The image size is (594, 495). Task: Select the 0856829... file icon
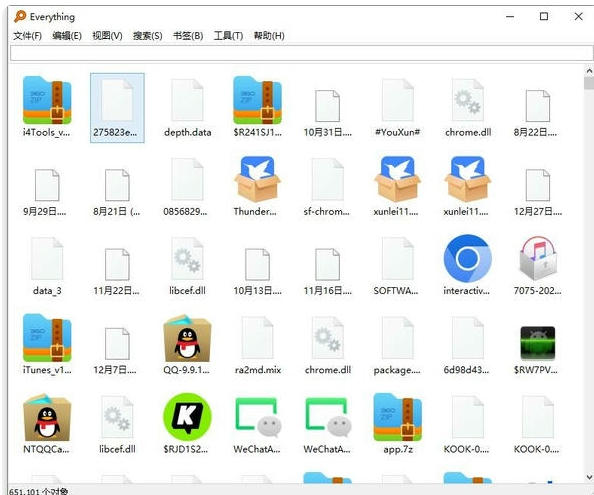[x=187, y=180]
